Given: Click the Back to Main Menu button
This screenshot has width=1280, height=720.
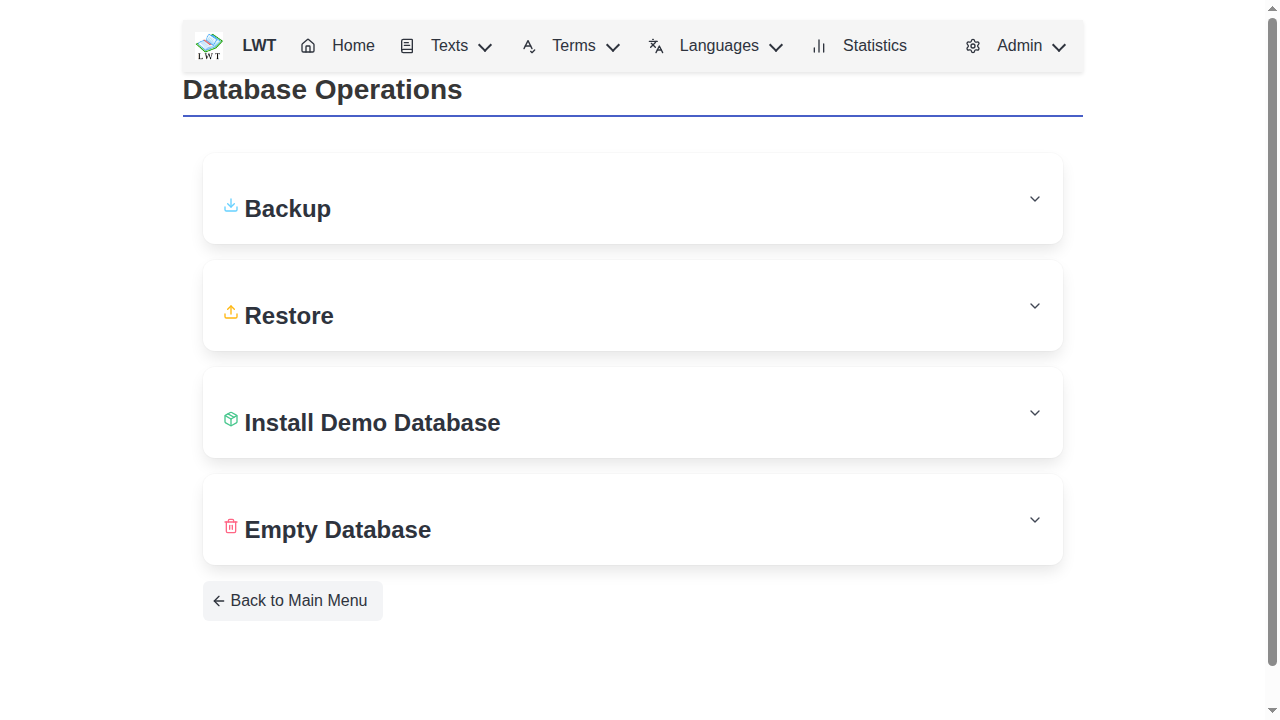Looking at the screenshot, I should tap(292, 600).
